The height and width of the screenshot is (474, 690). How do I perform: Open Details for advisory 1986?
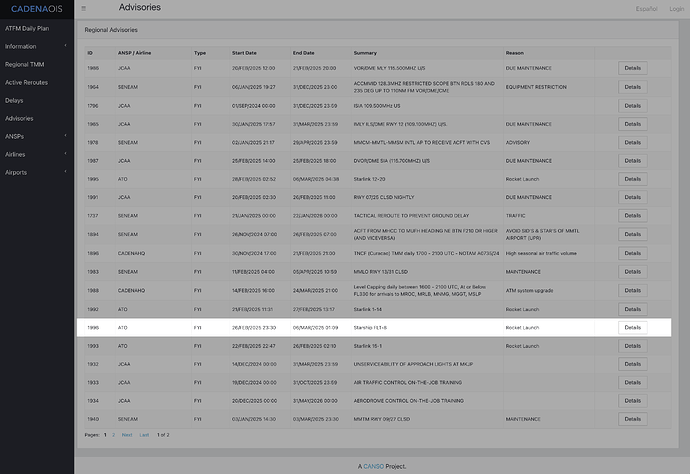[x=632, y=68]
